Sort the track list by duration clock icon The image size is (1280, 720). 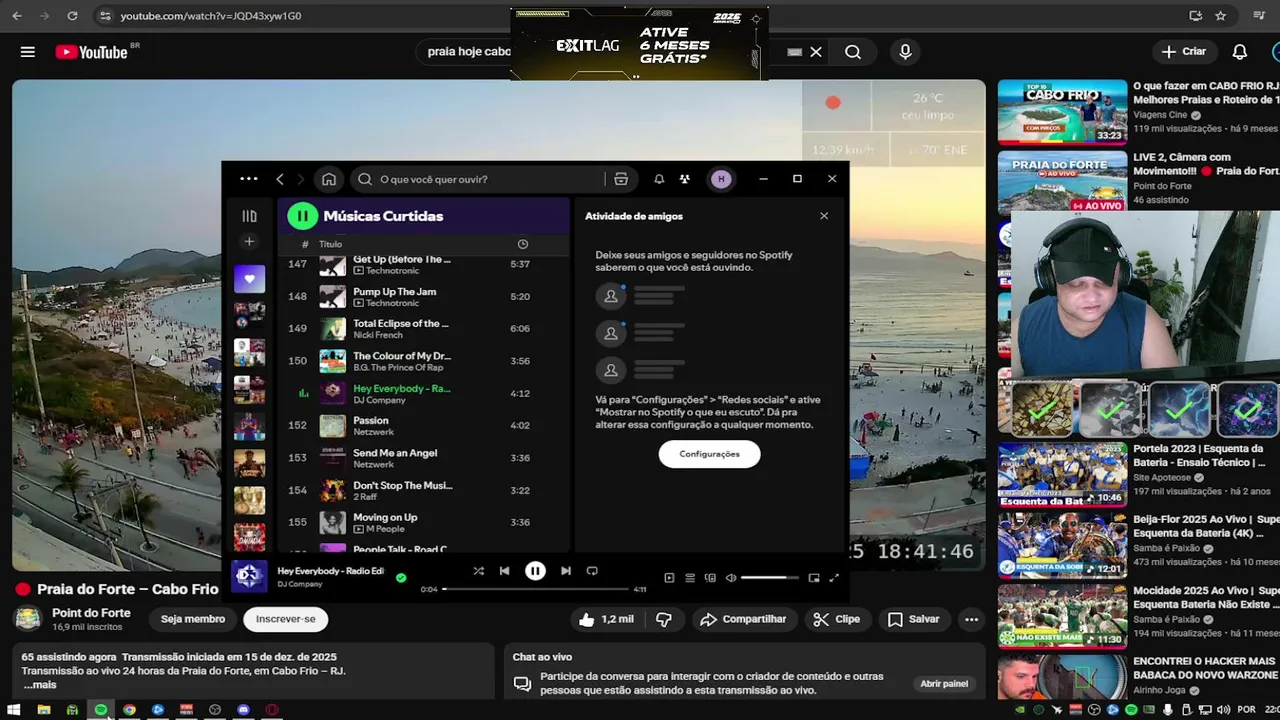coord(522,244)
